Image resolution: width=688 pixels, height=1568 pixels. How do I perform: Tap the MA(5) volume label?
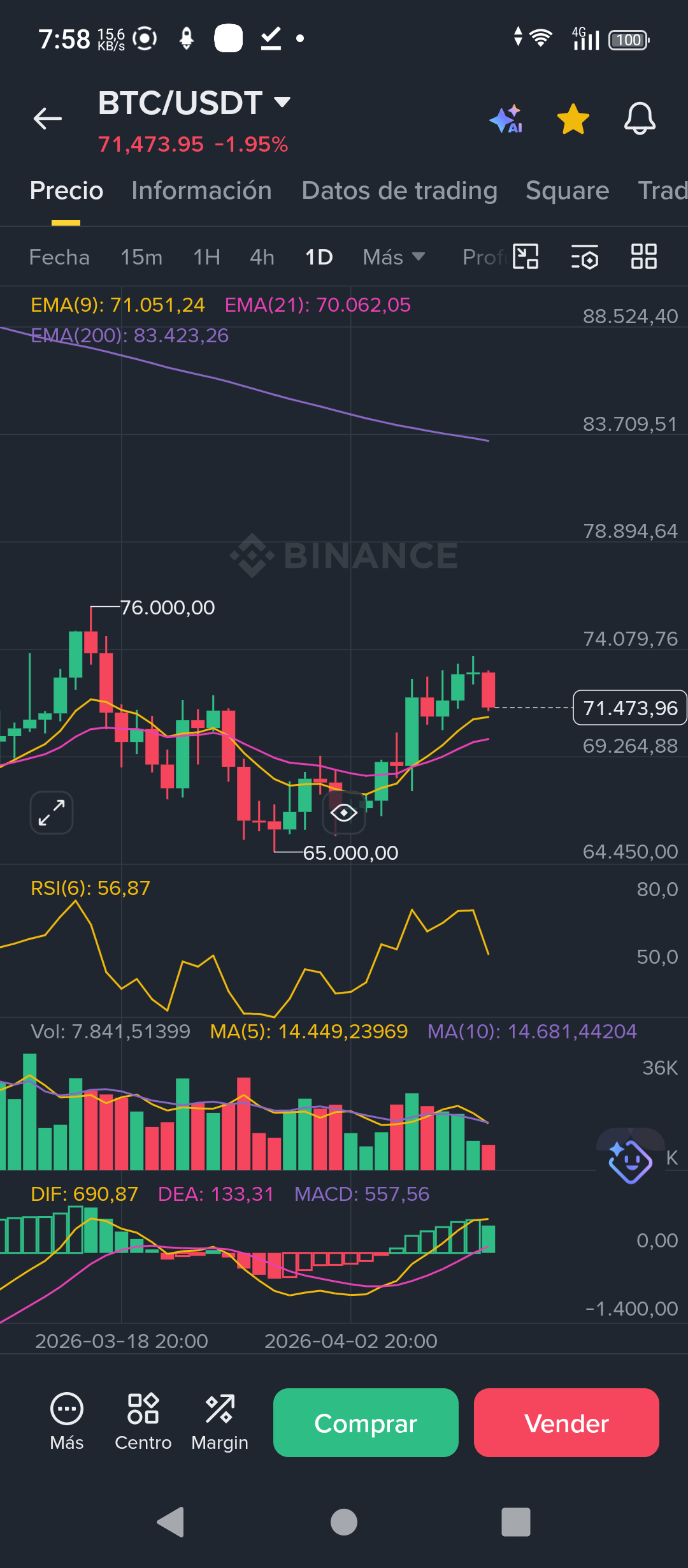(309, 1031)
